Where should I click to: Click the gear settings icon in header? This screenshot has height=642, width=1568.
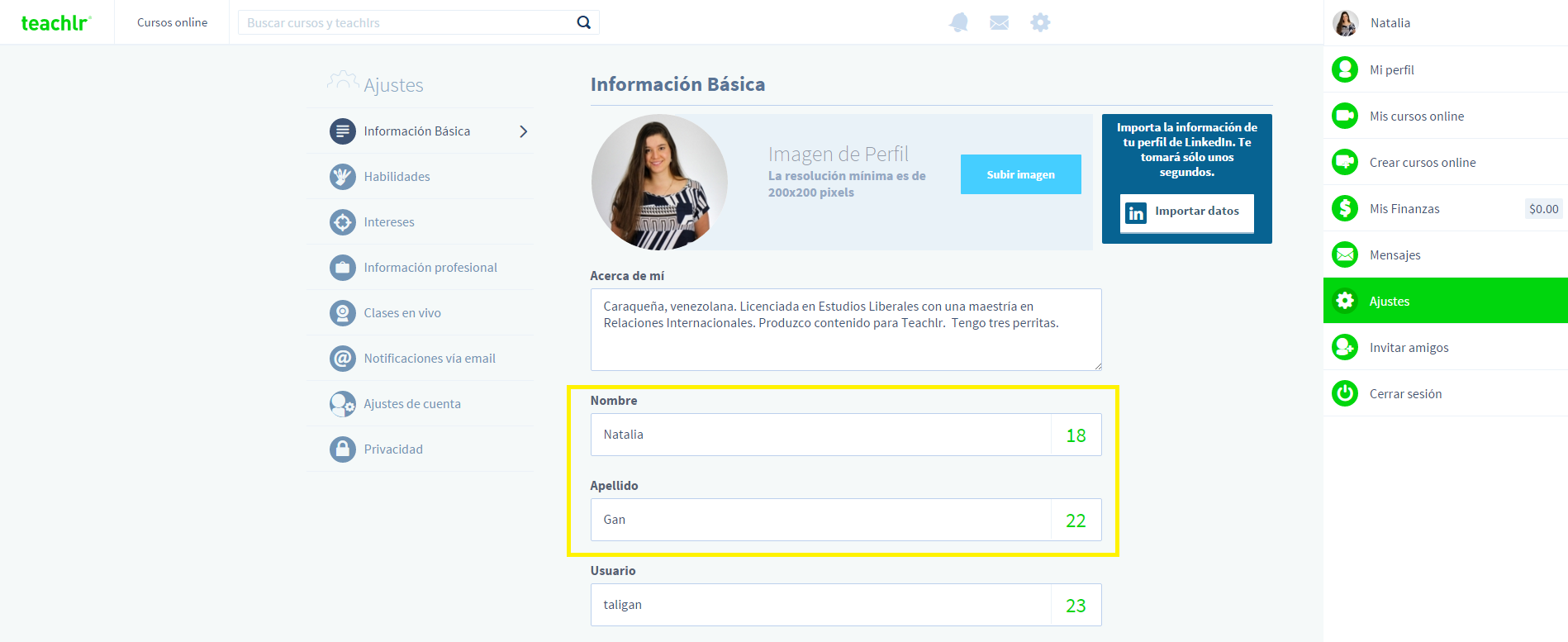tap(1040, 22)
